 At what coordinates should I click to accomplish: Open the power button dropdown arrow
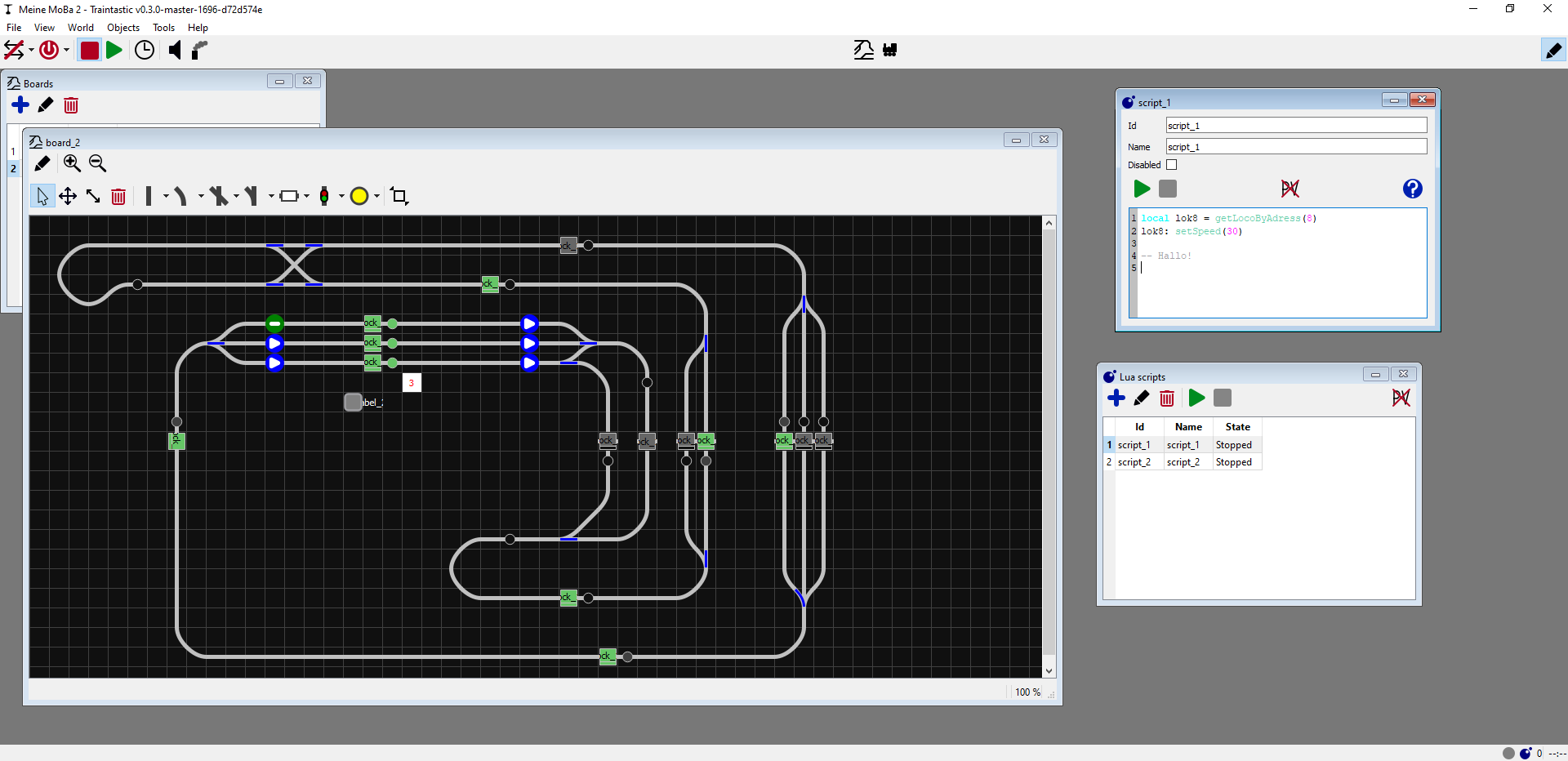pos(66,51)
